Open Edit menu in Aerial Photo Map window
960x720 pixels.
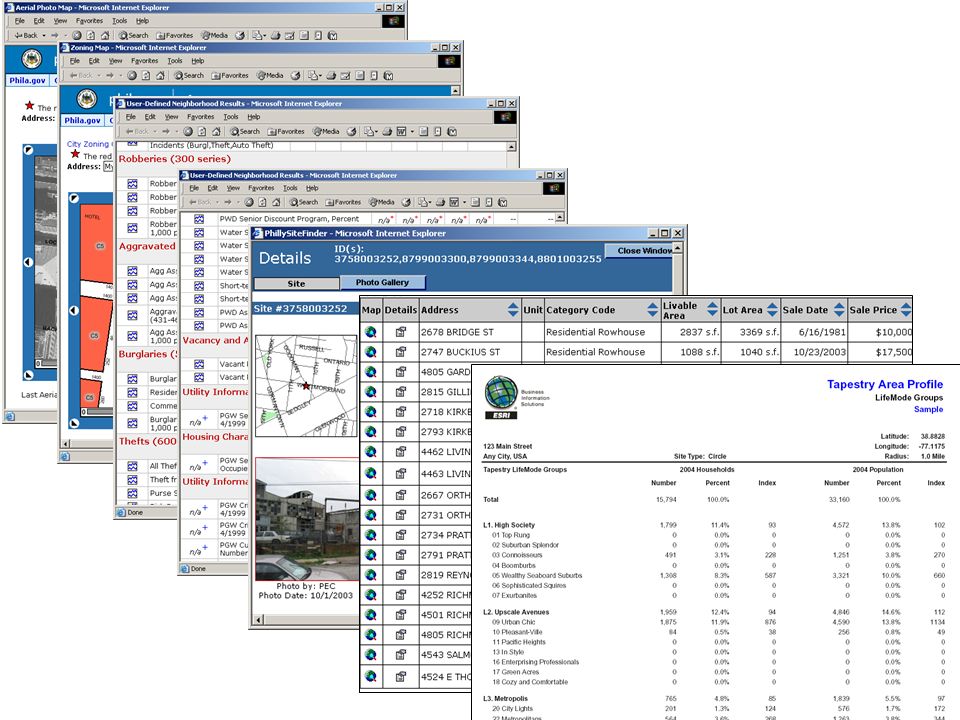[39, 21]
